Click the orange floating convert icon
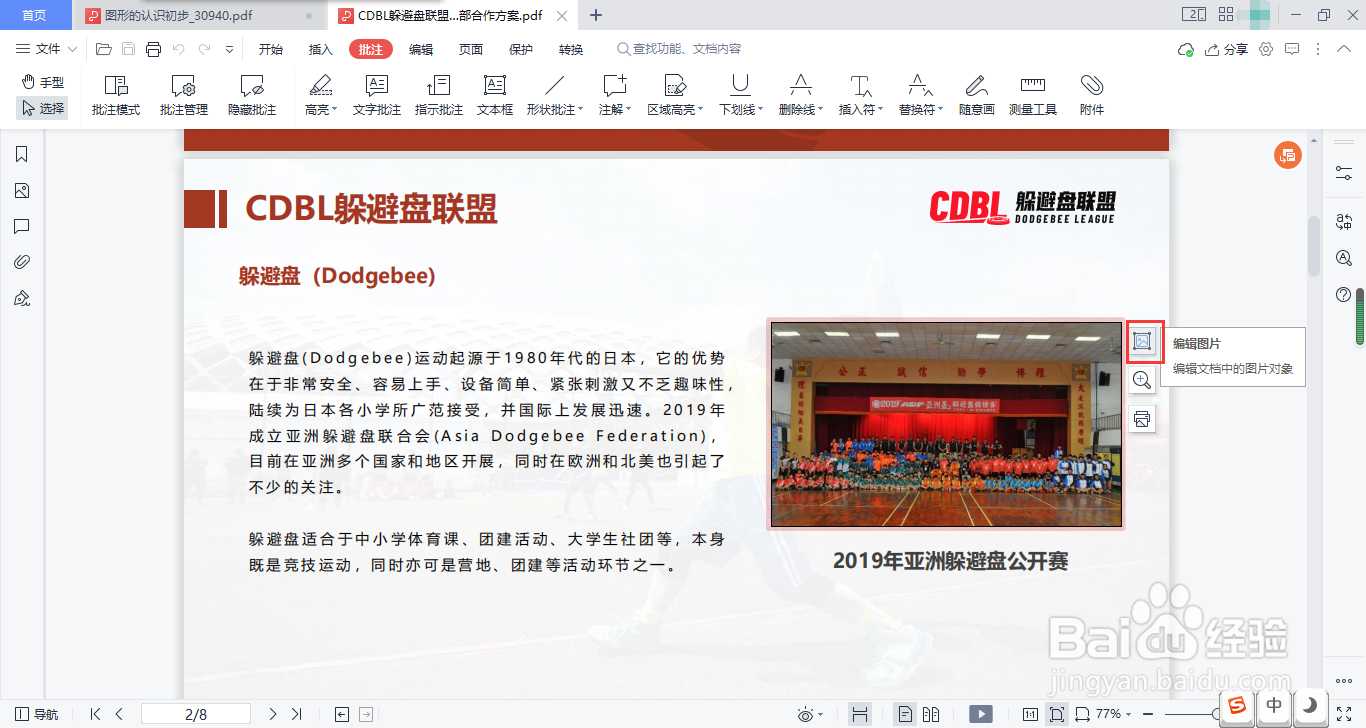 point(1287,155)
